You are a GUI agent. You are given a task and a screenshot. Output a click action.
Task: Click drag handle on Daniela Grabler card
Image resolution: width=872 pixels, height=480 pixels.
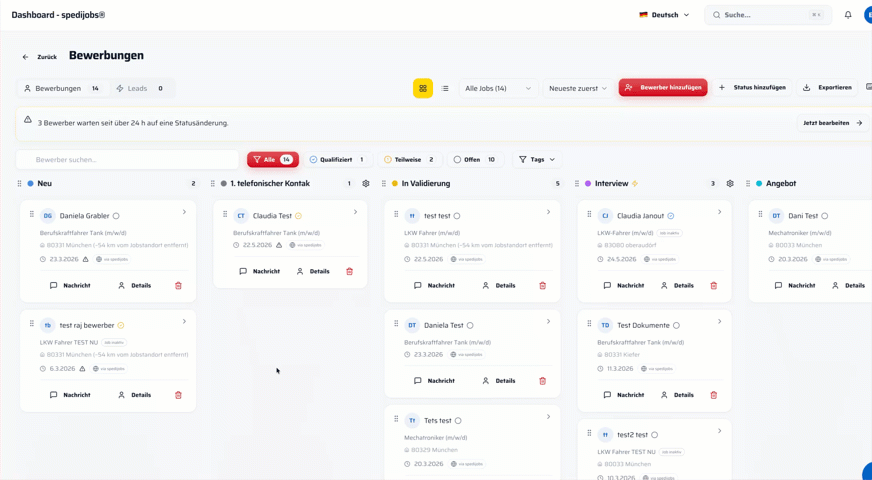tap(32, 214)
